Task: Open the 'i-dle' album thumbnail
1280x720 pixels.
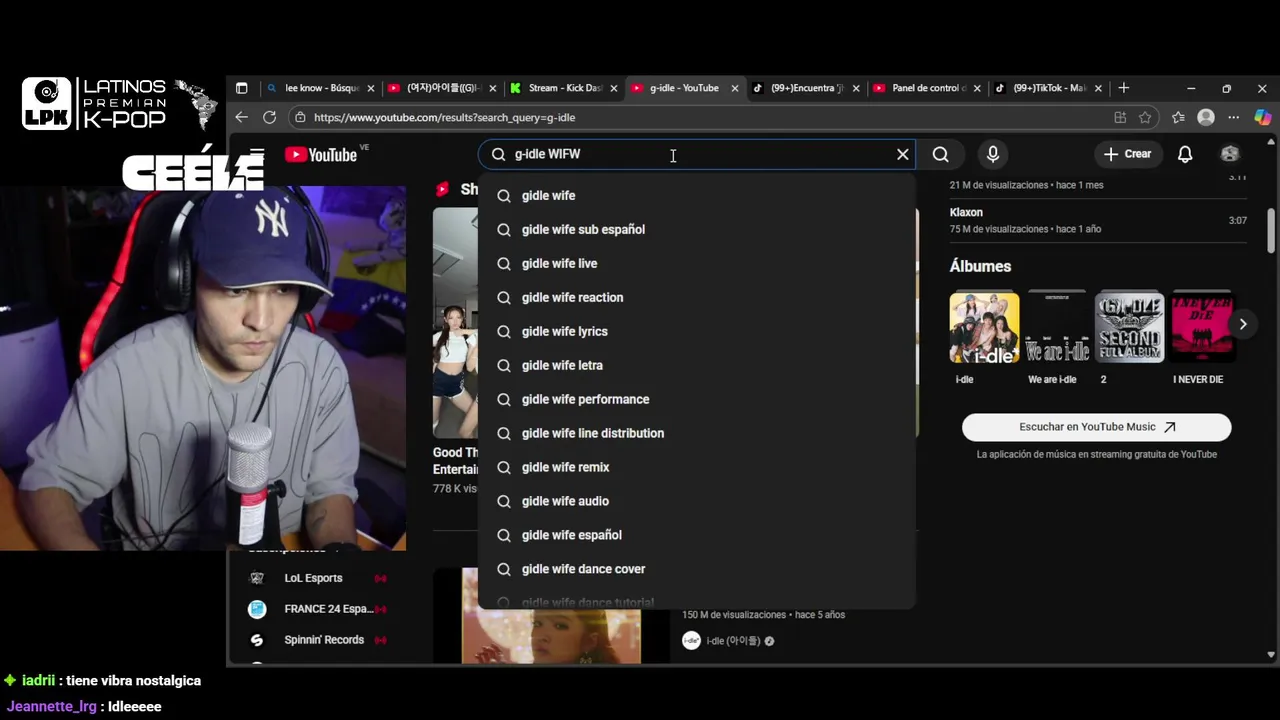Action: point(984,327)
